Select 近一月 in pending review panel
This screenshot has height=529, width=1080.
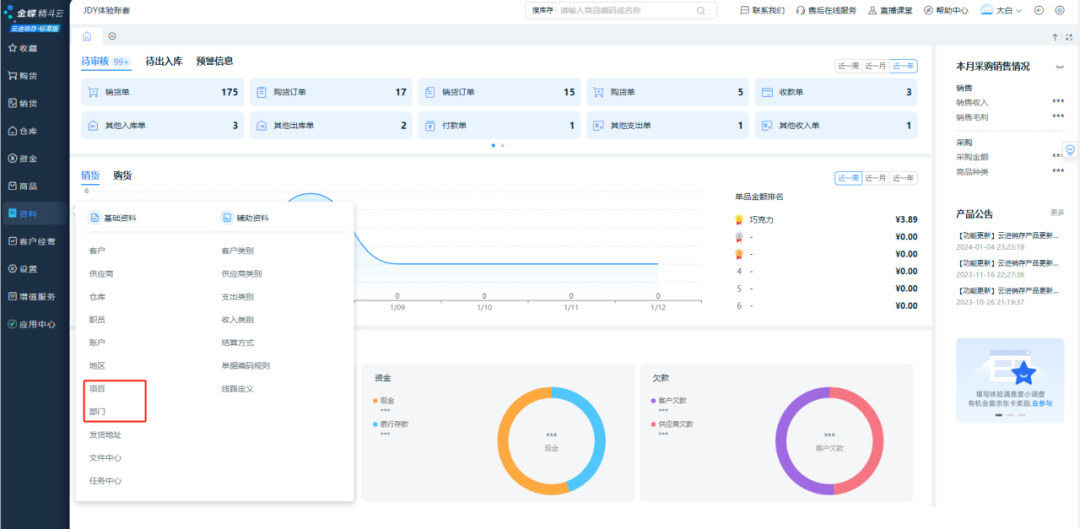tap(875, 66)
